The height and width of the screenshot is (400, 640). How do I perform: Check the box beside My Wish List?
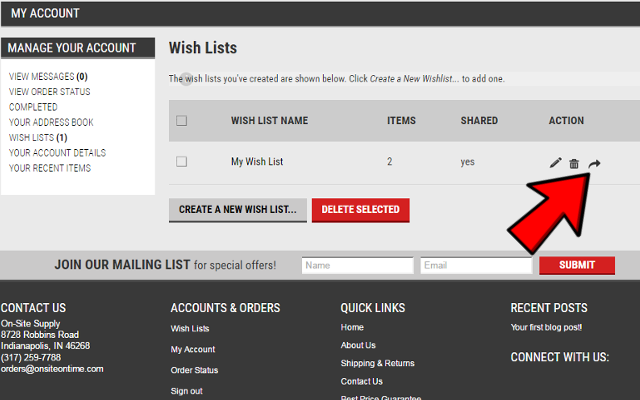point(181,161)
